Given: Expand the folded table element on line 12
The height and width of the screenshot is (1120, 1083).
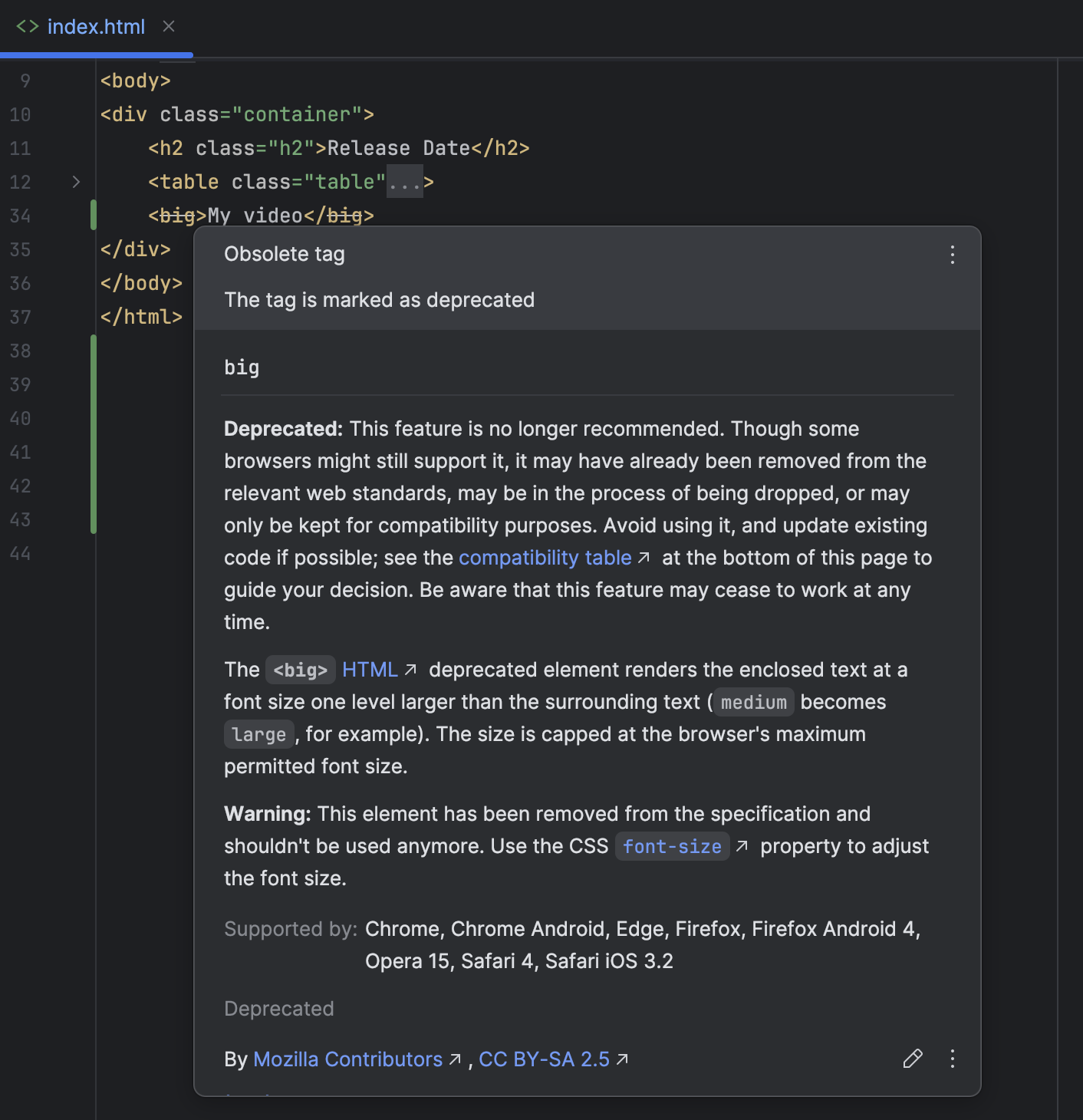Looking at the screenshot, I should click(x=76, y=182).
